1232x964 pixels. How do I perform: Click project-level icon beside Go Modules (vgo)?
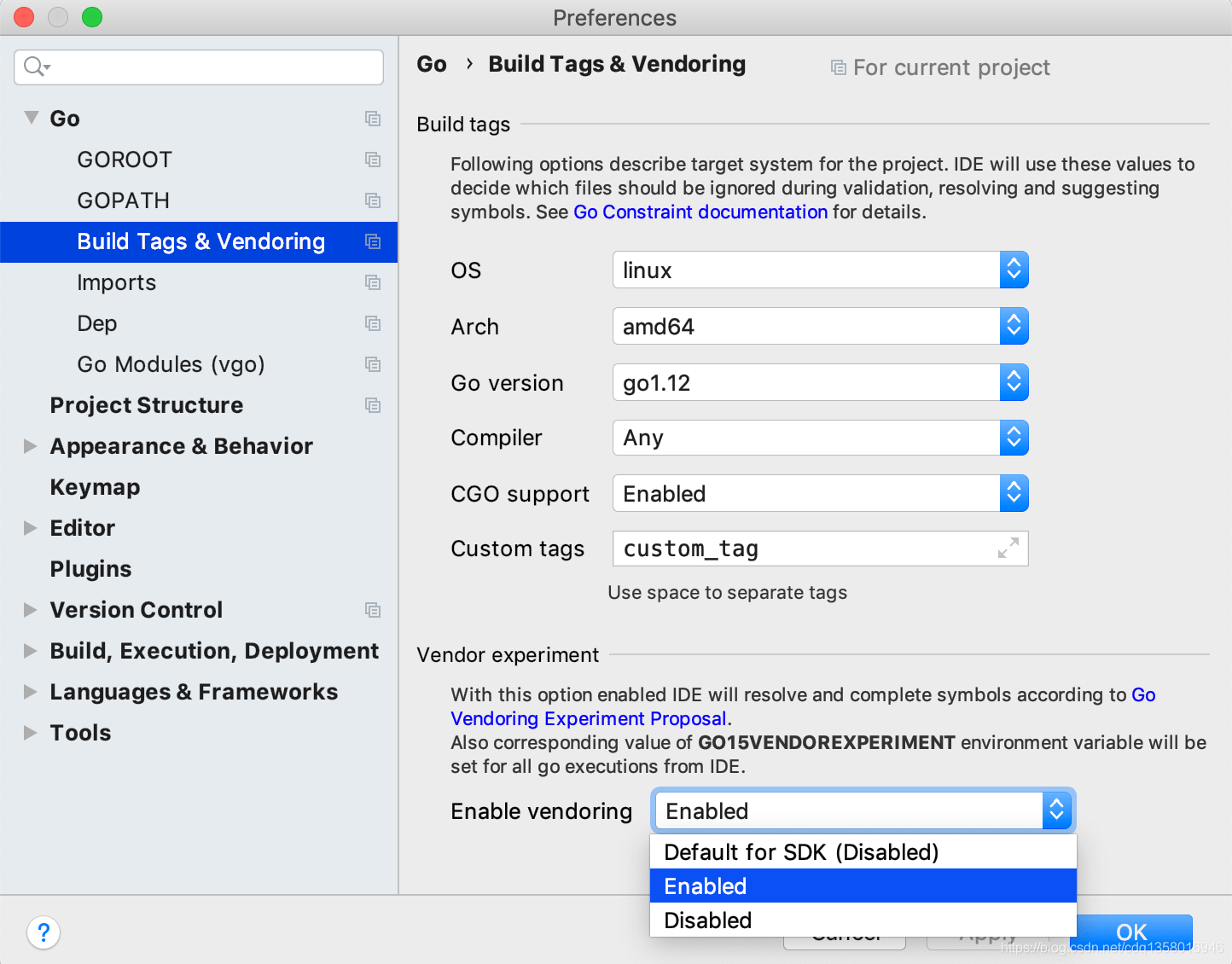click(373, 364)
